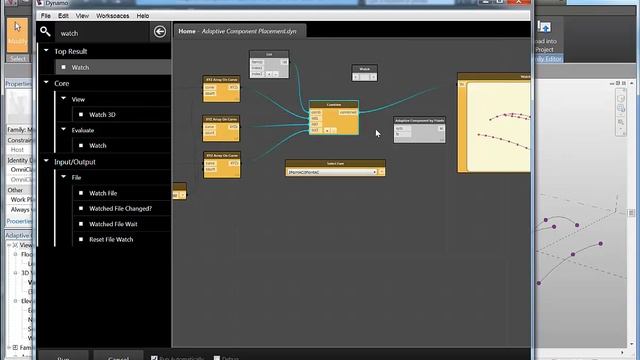Click the Modify tool in Revit ribbon
640x360 pixels.
pyautogui.click(x=17, y=34)
